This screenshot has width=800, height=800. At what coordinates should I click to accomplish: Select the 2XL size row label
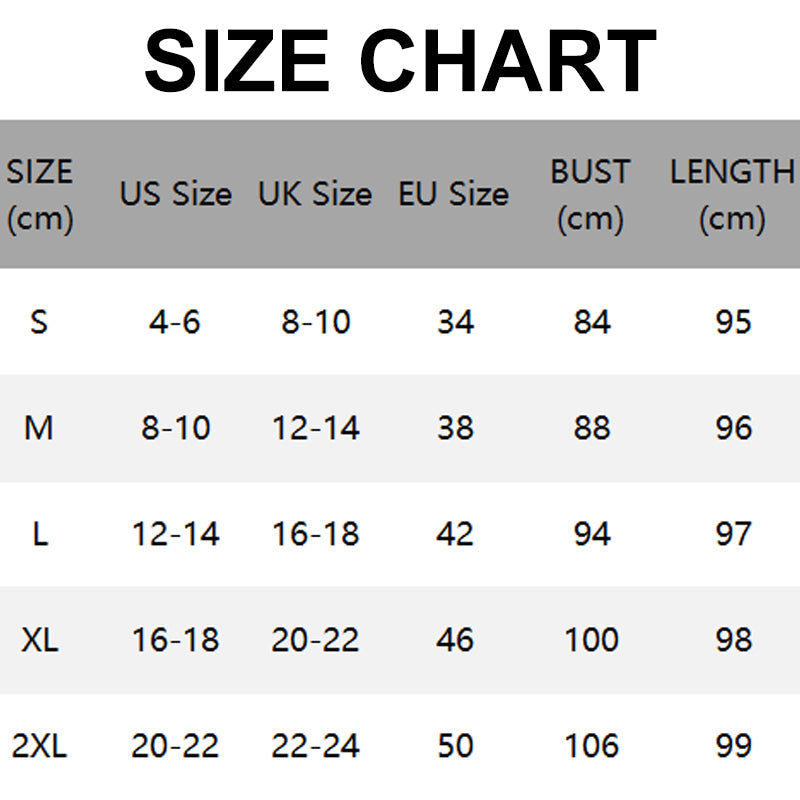click(40, 746)
